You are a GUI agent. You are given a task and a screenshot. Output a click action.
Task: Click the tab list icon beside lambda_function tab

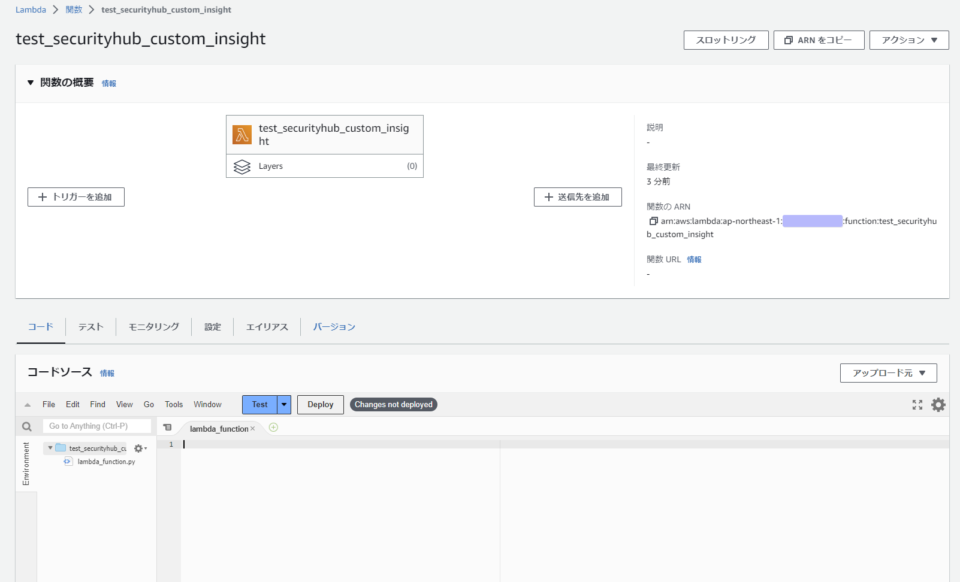coord(167,428)
